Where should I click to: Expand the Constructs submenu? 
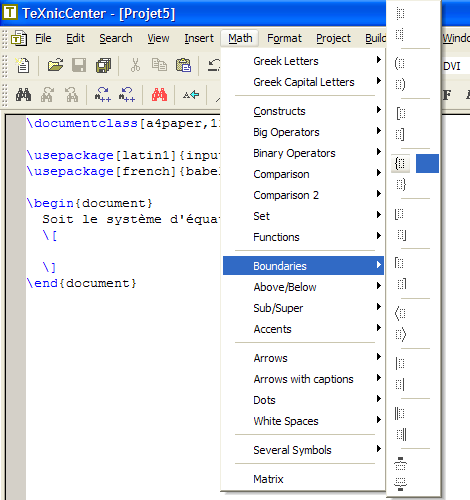click(303, 111)
